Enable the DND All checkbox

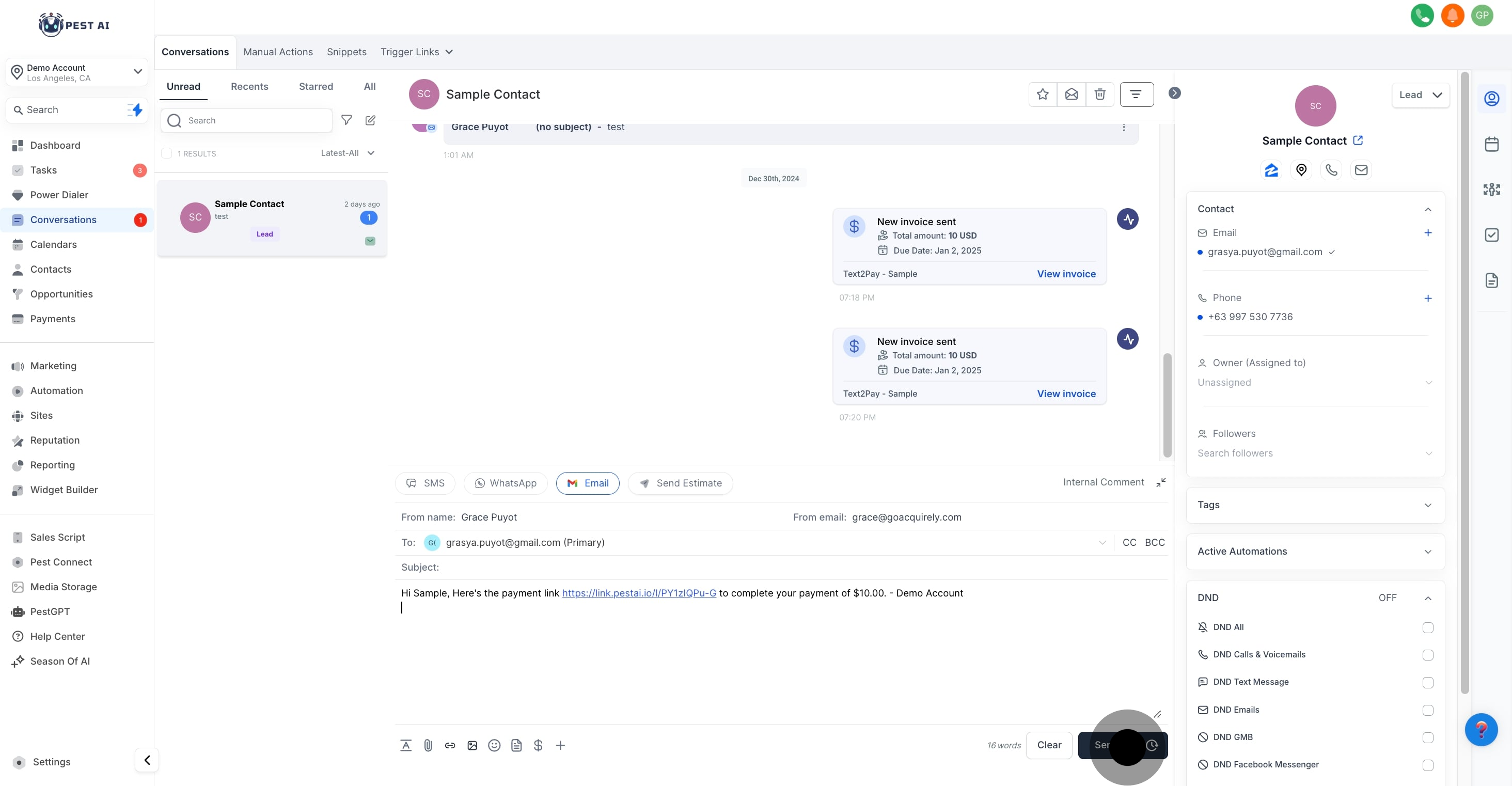click(x=1427, y=627)
